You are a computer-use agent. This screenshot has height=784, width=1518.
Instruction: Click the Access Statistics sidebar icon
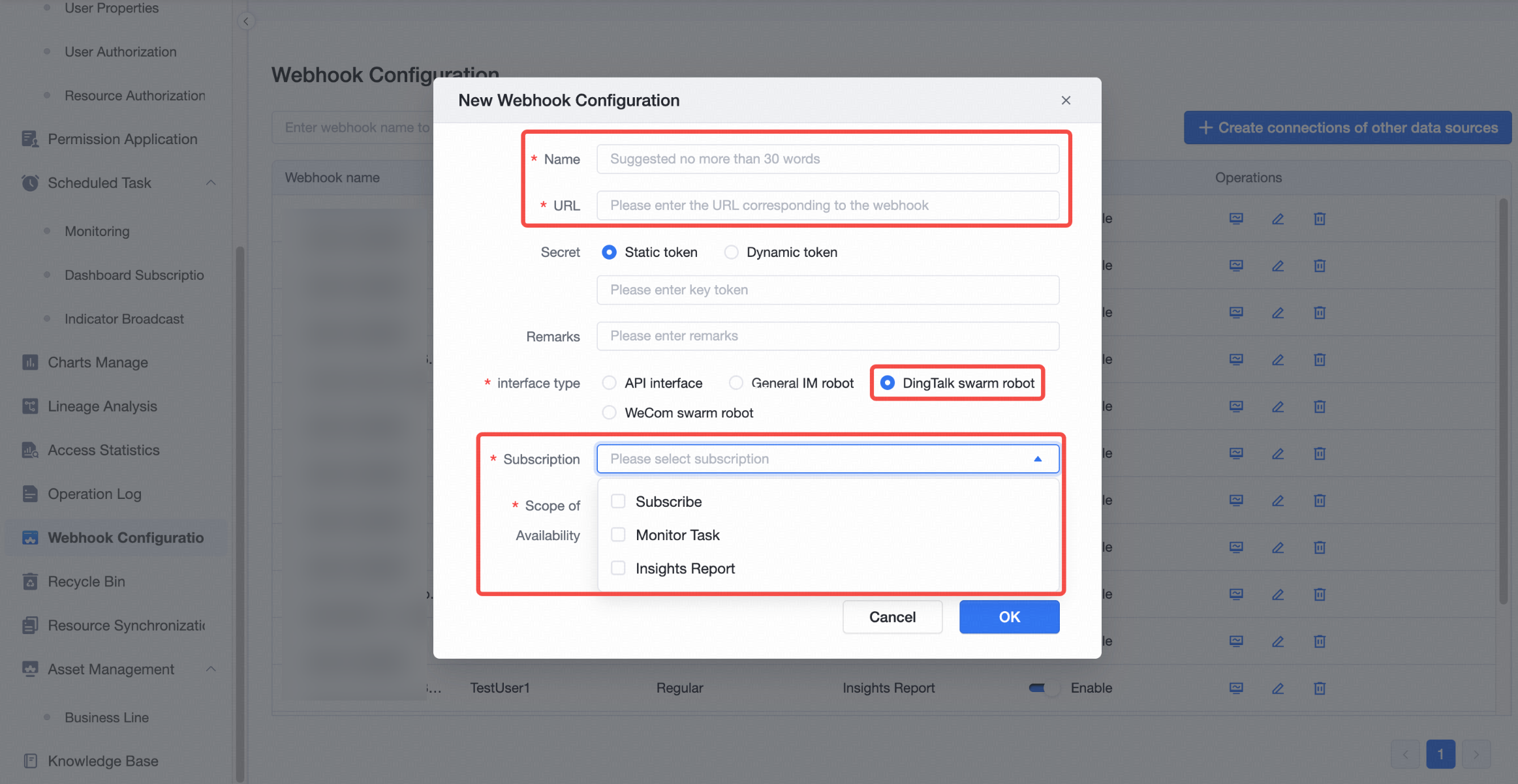pyautogui.click(x=30, y=450)
